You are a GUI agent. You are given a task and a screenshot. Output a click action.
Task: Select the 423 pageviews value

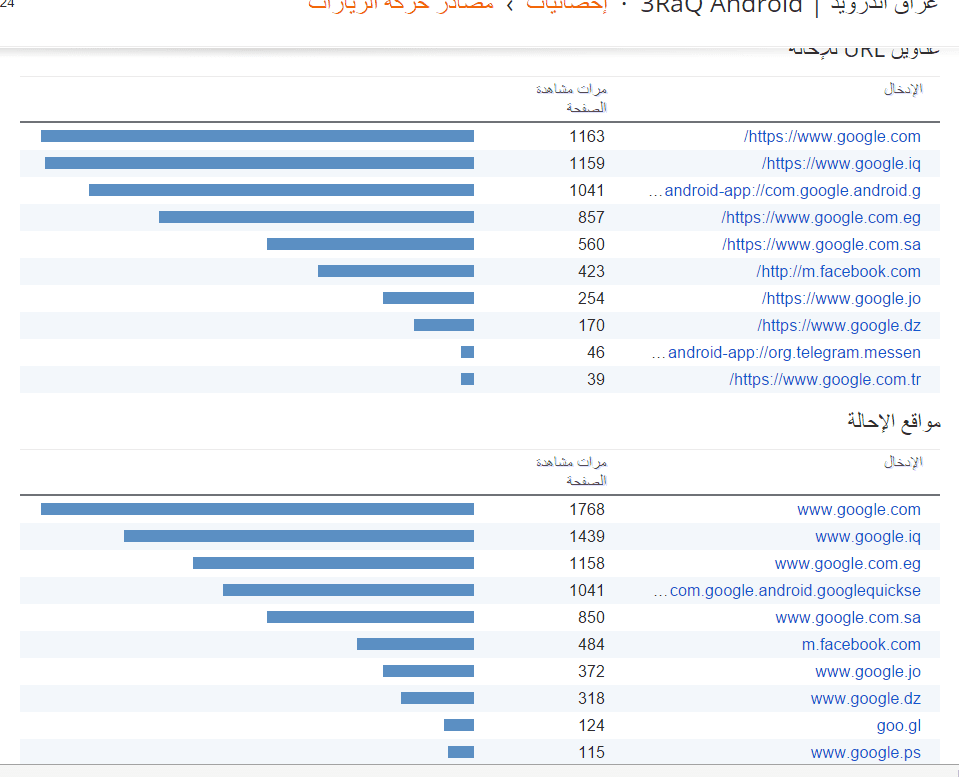(x=591, y=271)
